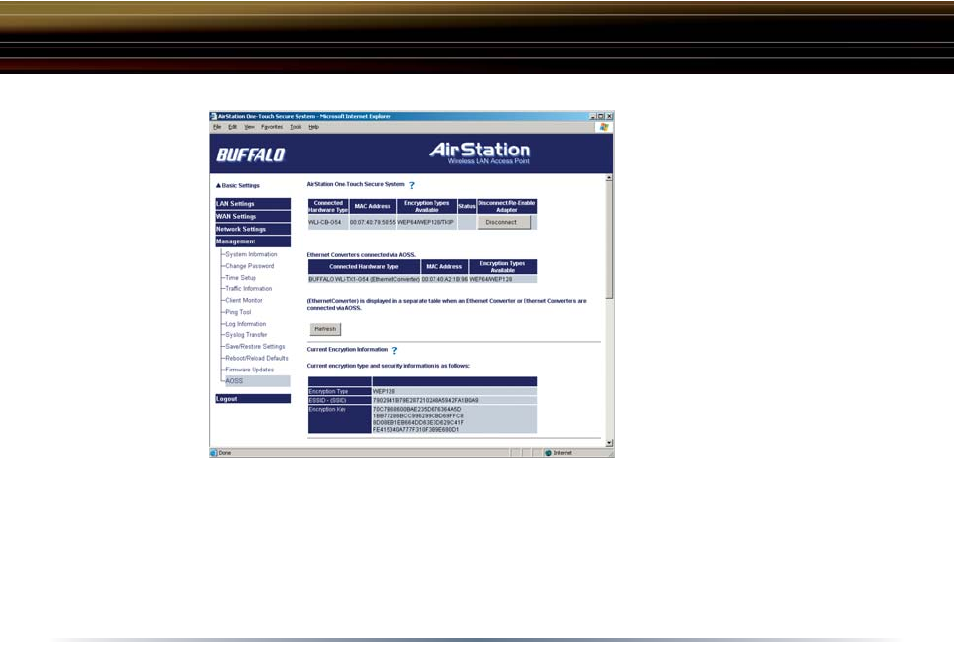Click the Done status bar text
Viewport: 954px width, 660px height.
tap(225, 453)
